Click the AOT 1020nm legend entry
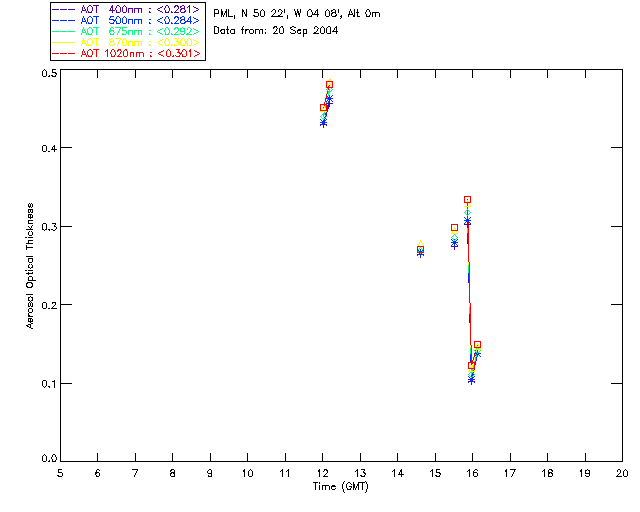The image size is (640, 512). (x=126, y=53)
